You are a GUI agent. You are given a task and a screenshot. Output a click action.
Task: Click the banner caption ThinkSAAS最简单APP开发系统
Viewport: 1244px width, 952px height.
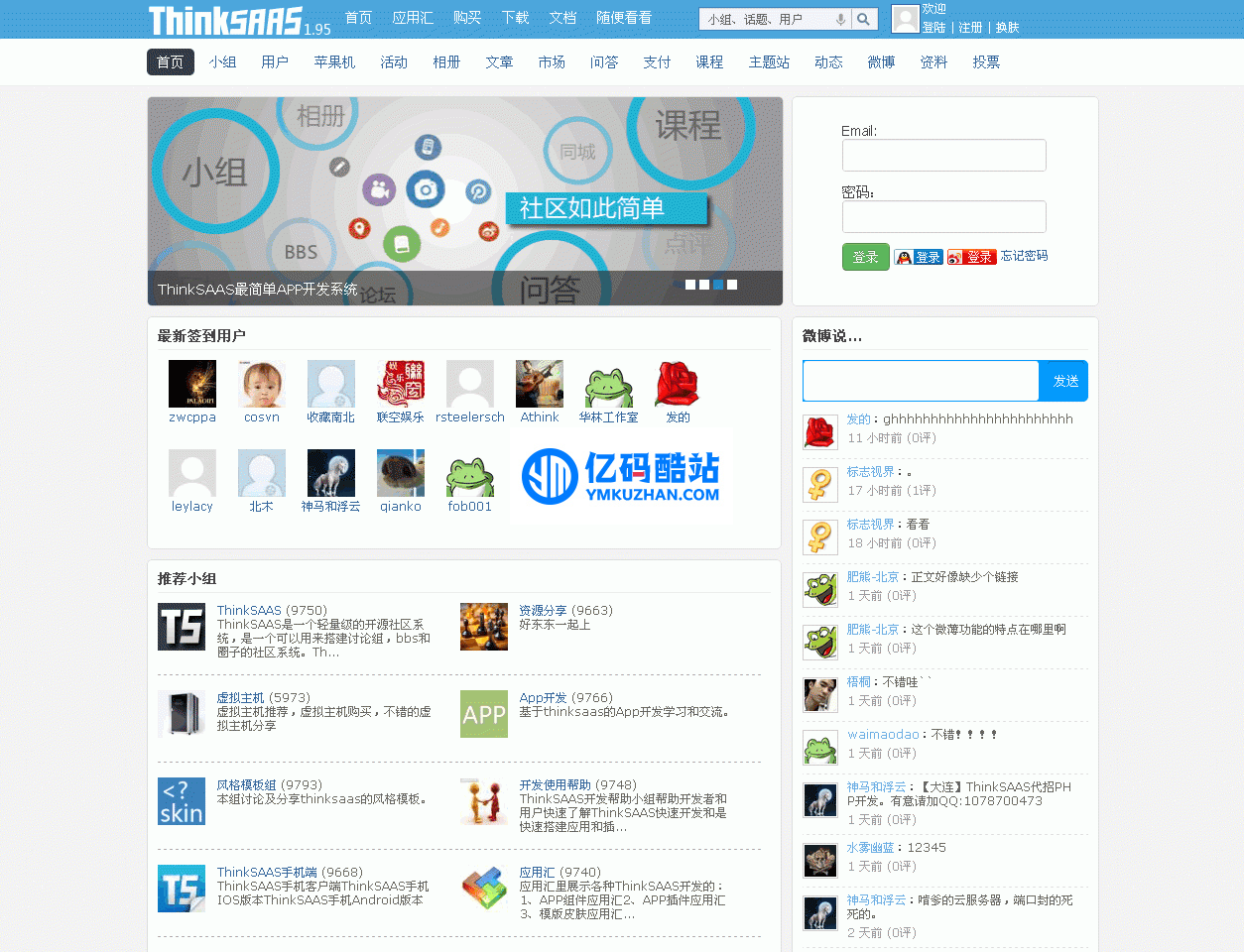[x=257, y=290]
